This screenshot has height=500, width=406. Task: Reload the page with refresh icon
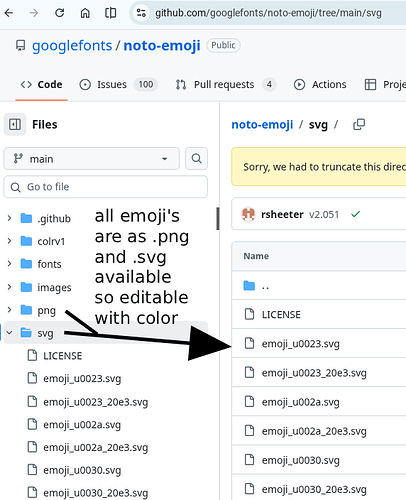coord(60,13)
